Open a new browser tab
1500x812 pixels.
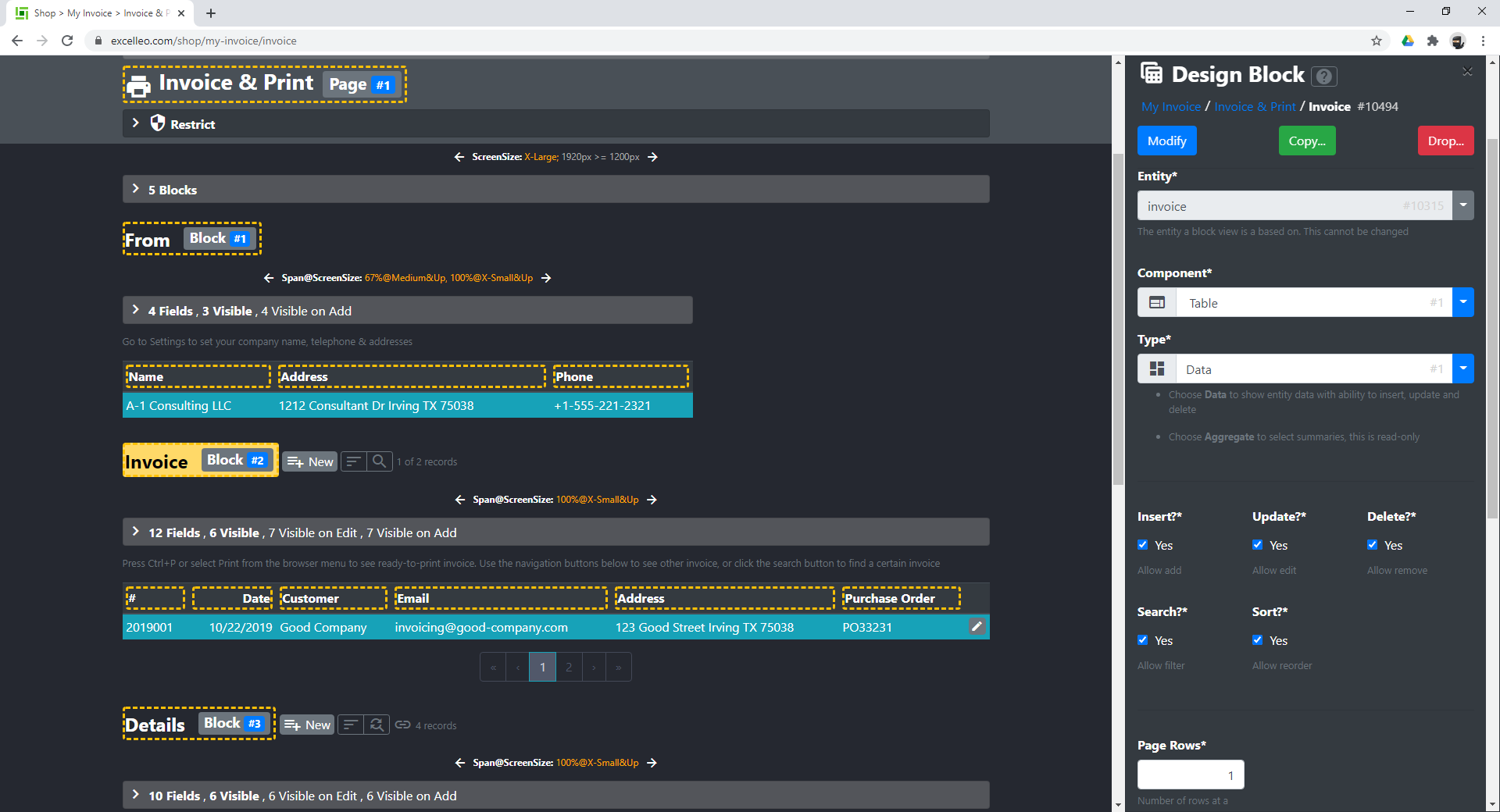tap(211, 13)
